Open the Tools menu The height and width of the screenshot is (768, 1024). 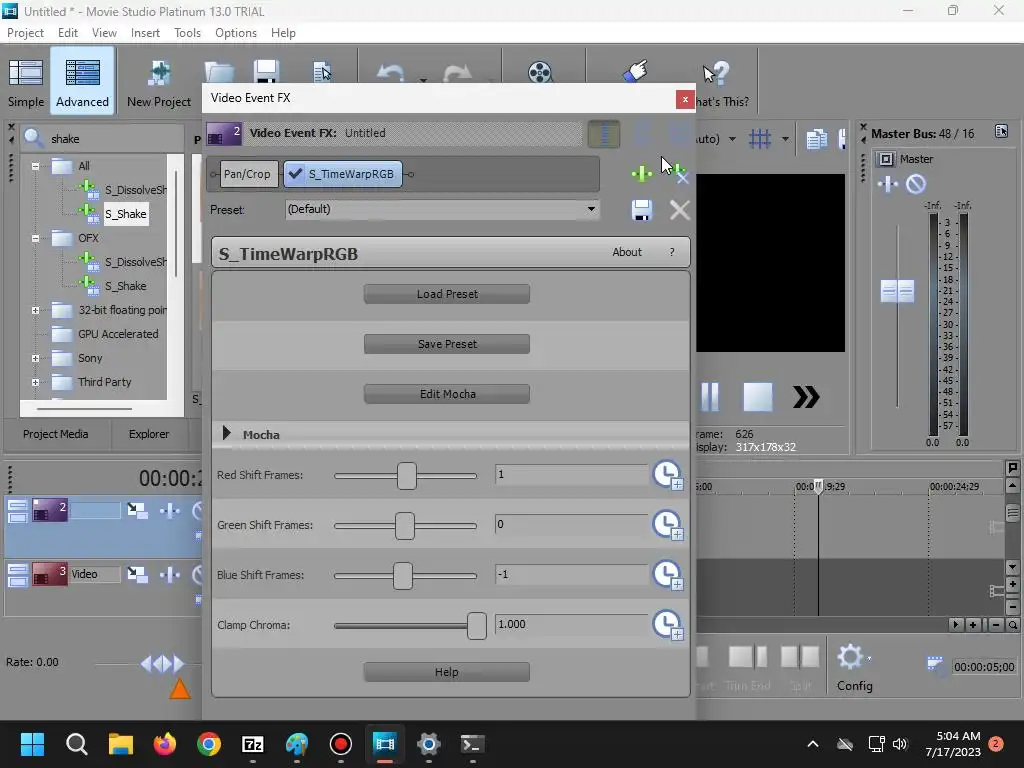click(x=187, y=33)
